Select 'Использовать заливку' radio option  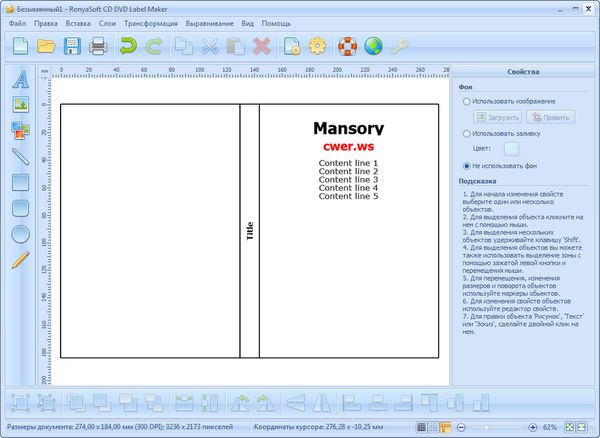pos(467,133)
